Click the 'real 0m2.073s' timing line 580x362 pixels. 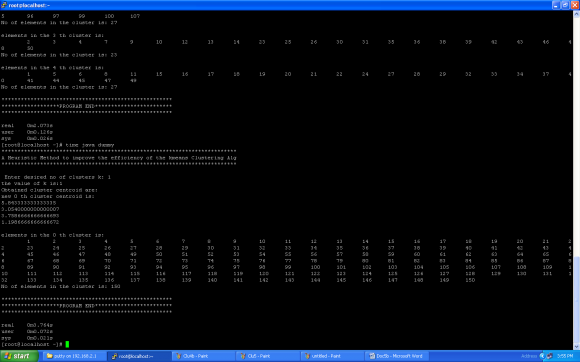point(27,126)
